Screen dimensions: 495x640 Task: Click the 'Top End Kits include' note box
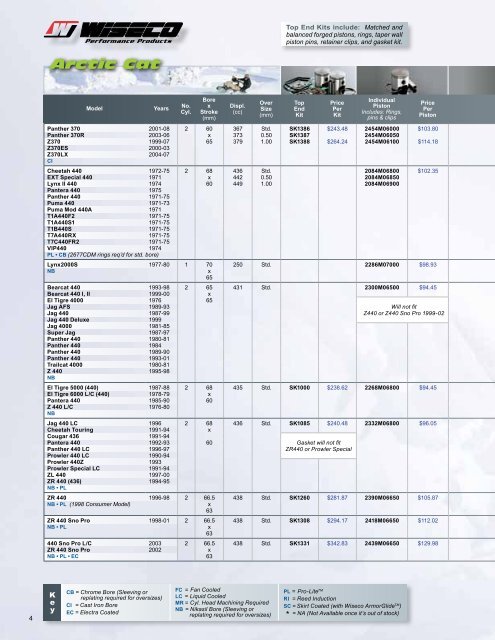pos(344,35)
